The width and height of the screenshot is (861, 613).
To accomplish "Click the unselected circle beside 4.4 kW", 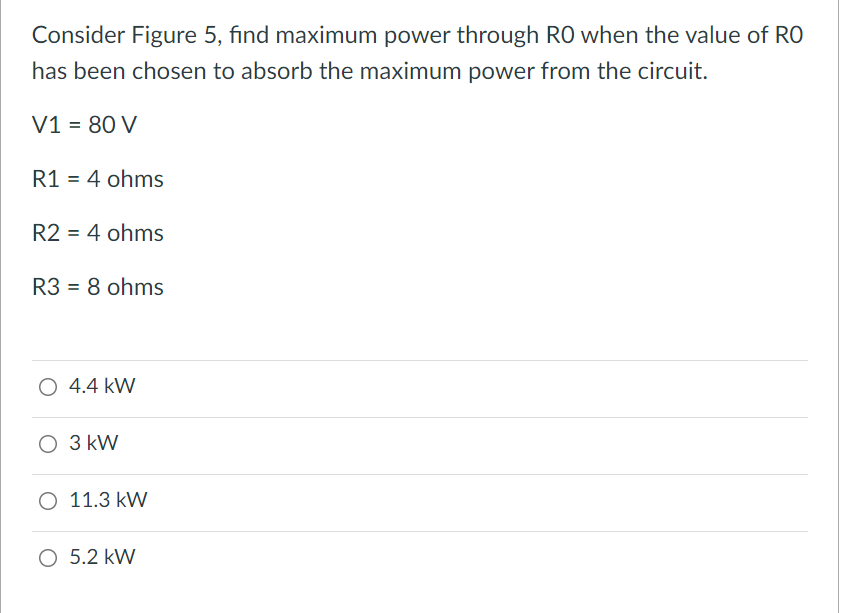I will [x=47, y=387].
